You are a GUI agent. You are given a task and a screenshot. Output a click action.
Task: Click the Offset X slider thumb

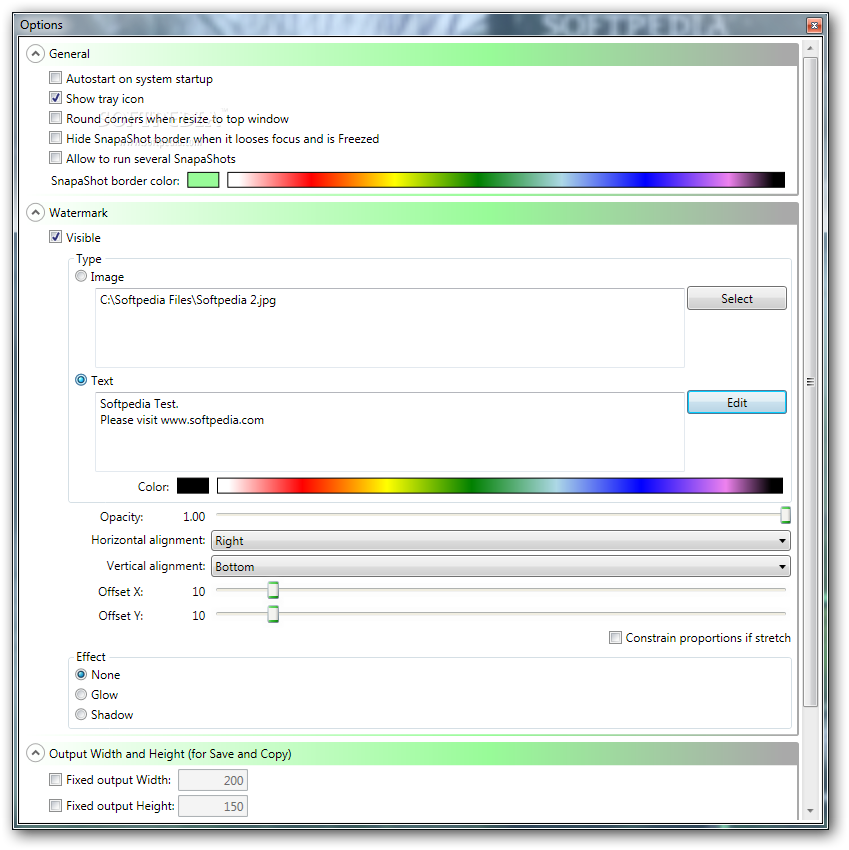[x=273, y=590]
